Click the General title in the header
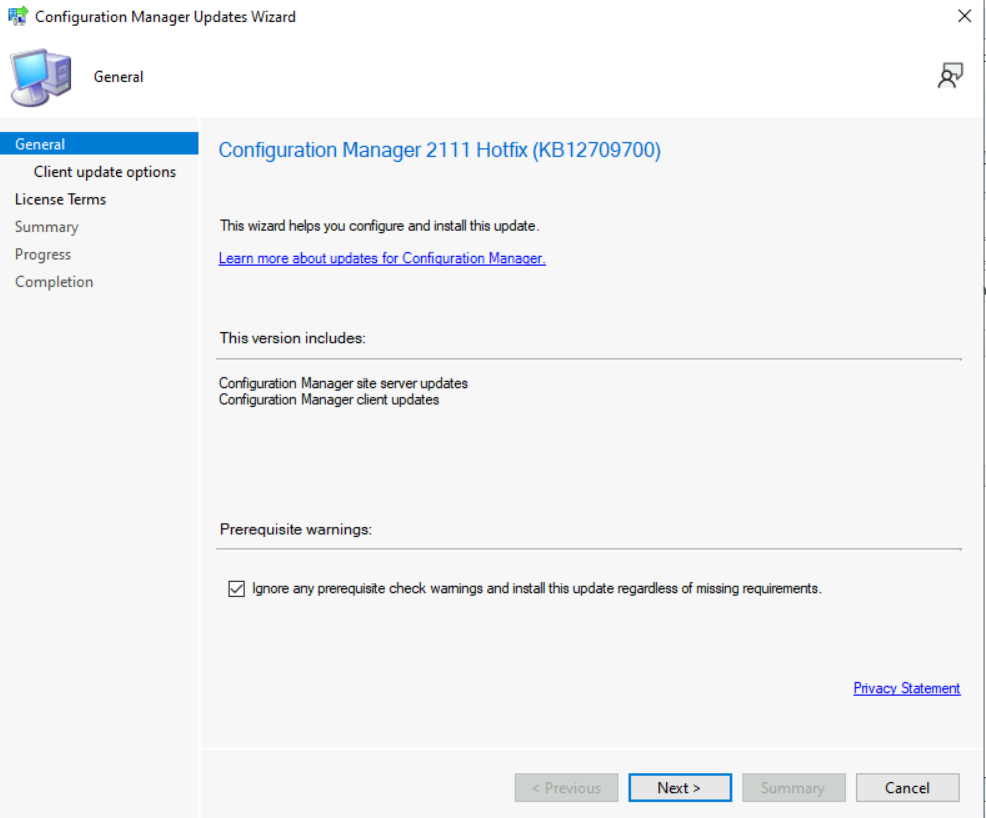Viewport: 986px width, 818px height. click(118, 77)
